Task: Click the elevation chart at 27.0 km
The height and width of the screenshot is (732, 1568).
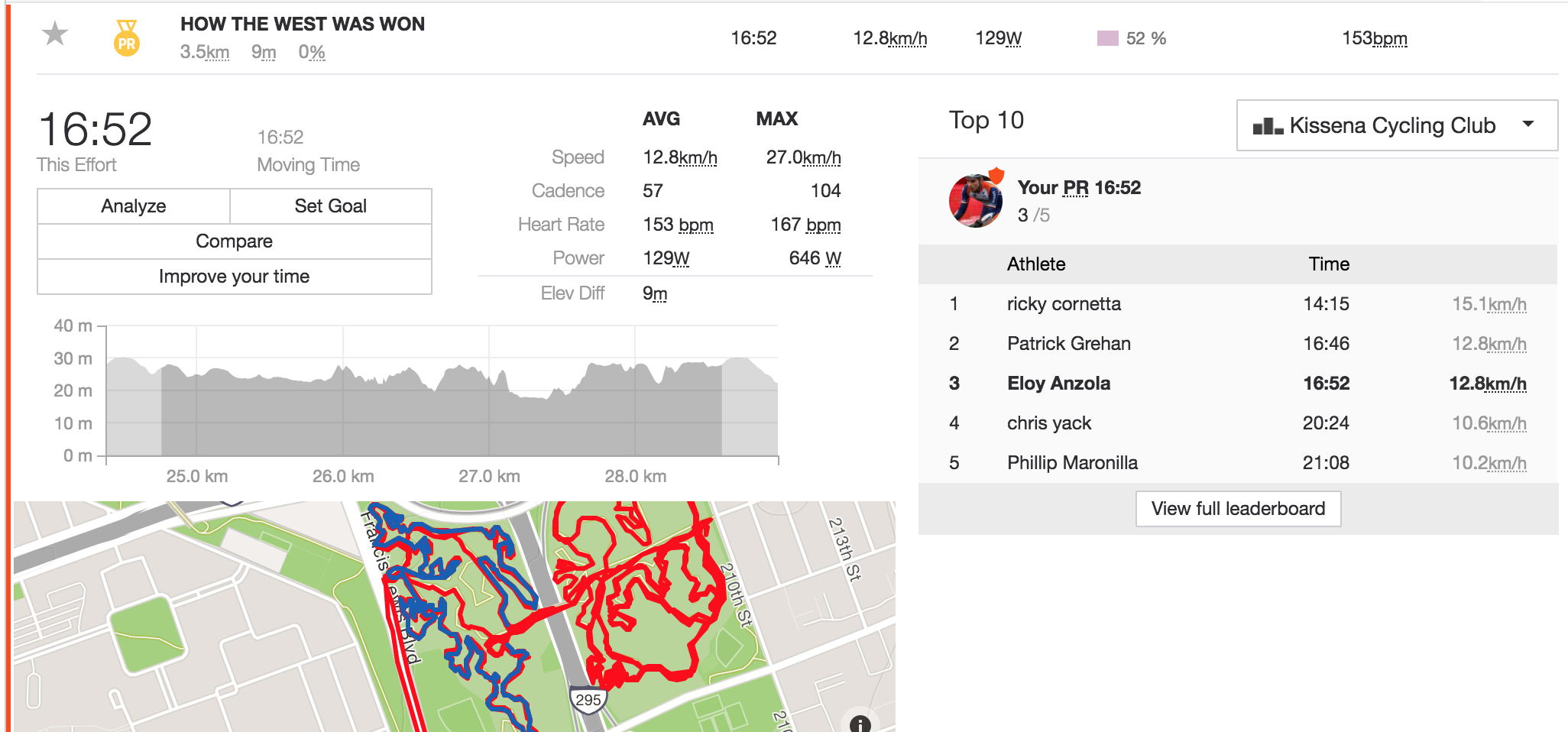Action: coord(489,397)
